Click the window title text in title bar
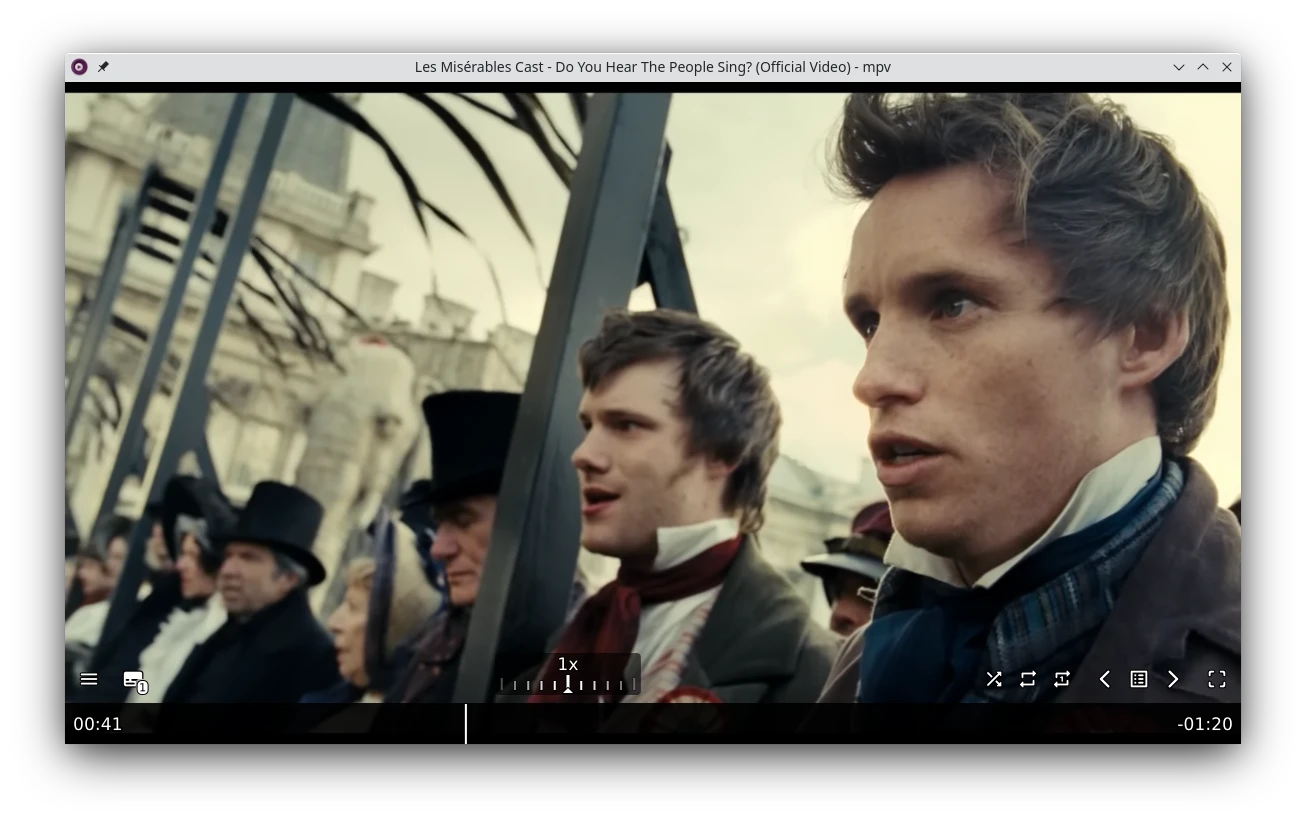This screenshot has height=821, width=1306. [652, 67]
